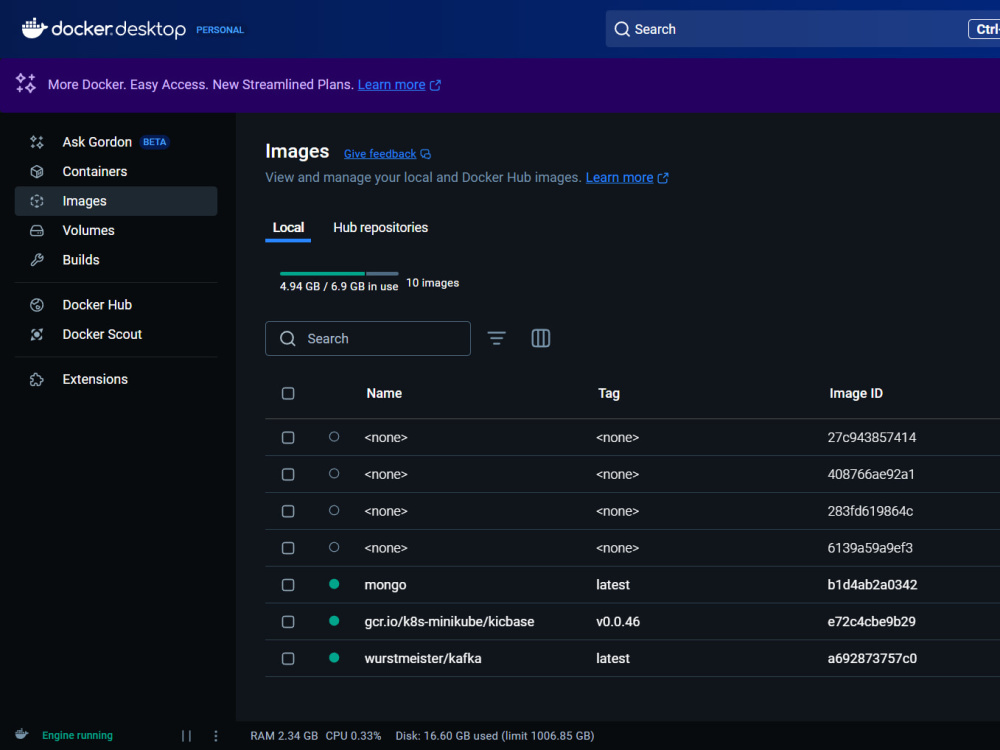Switch to the Hub repositories tab
This screenshot has height=750, width=1000.
(381, 228)
